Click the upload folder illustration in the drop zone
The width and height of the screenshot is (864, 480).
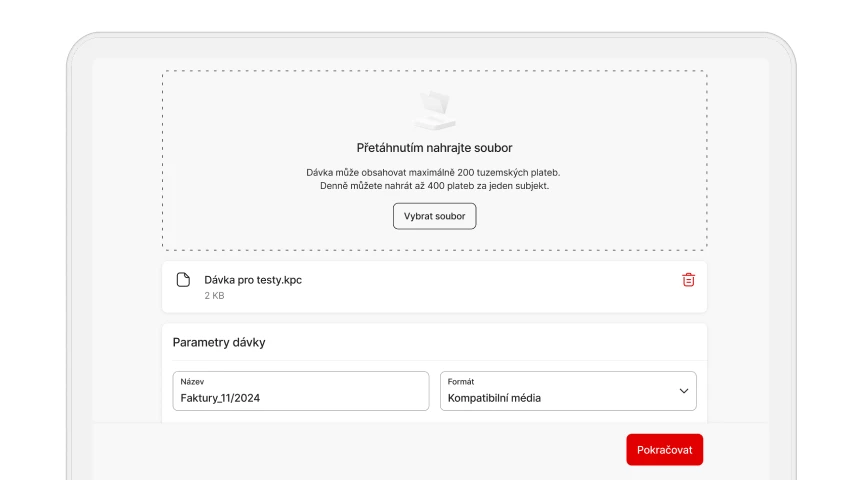[435, 110]
